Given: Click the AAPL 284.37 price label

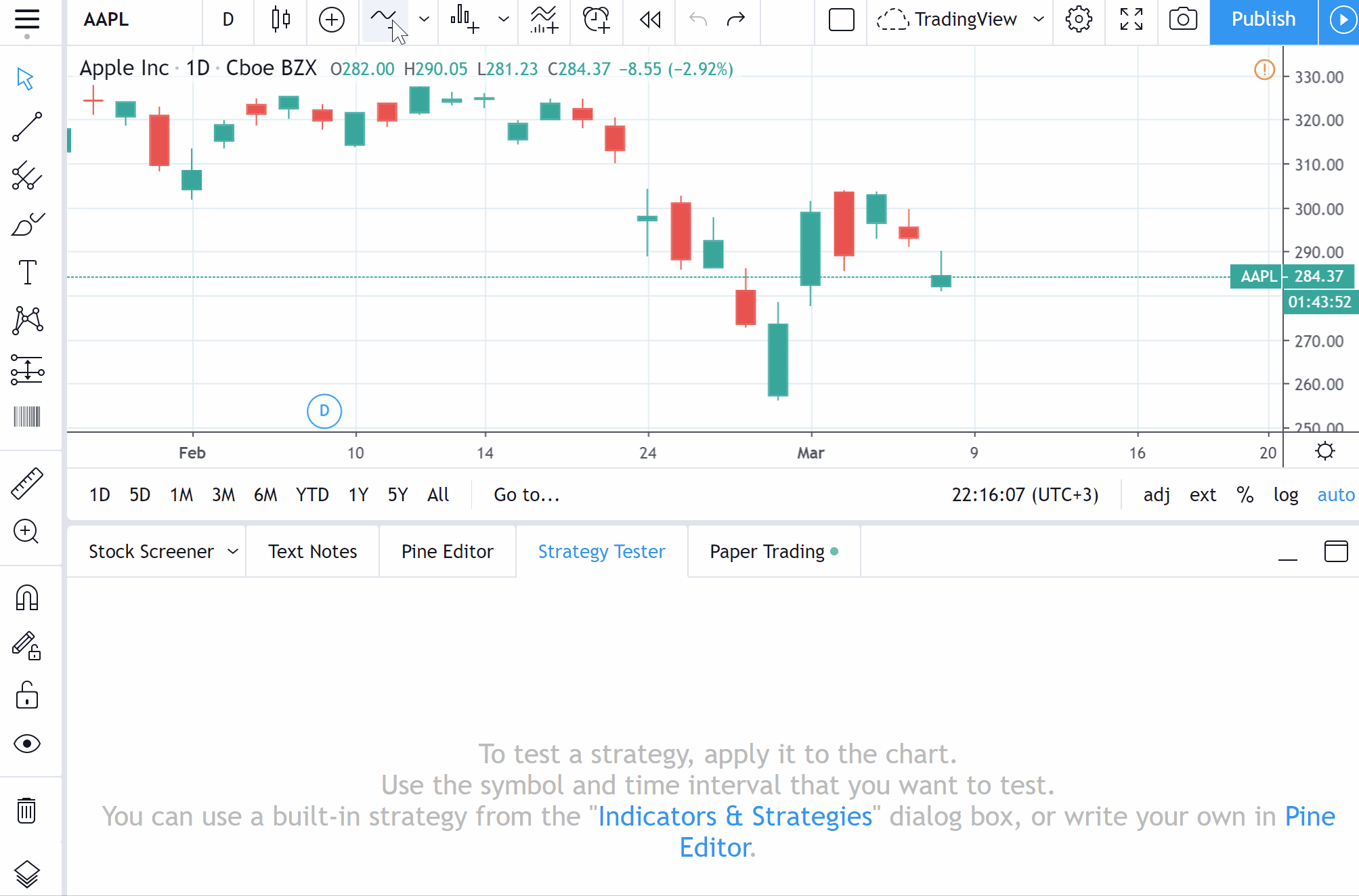Looking at the screenshot, I should point(1292,276).
